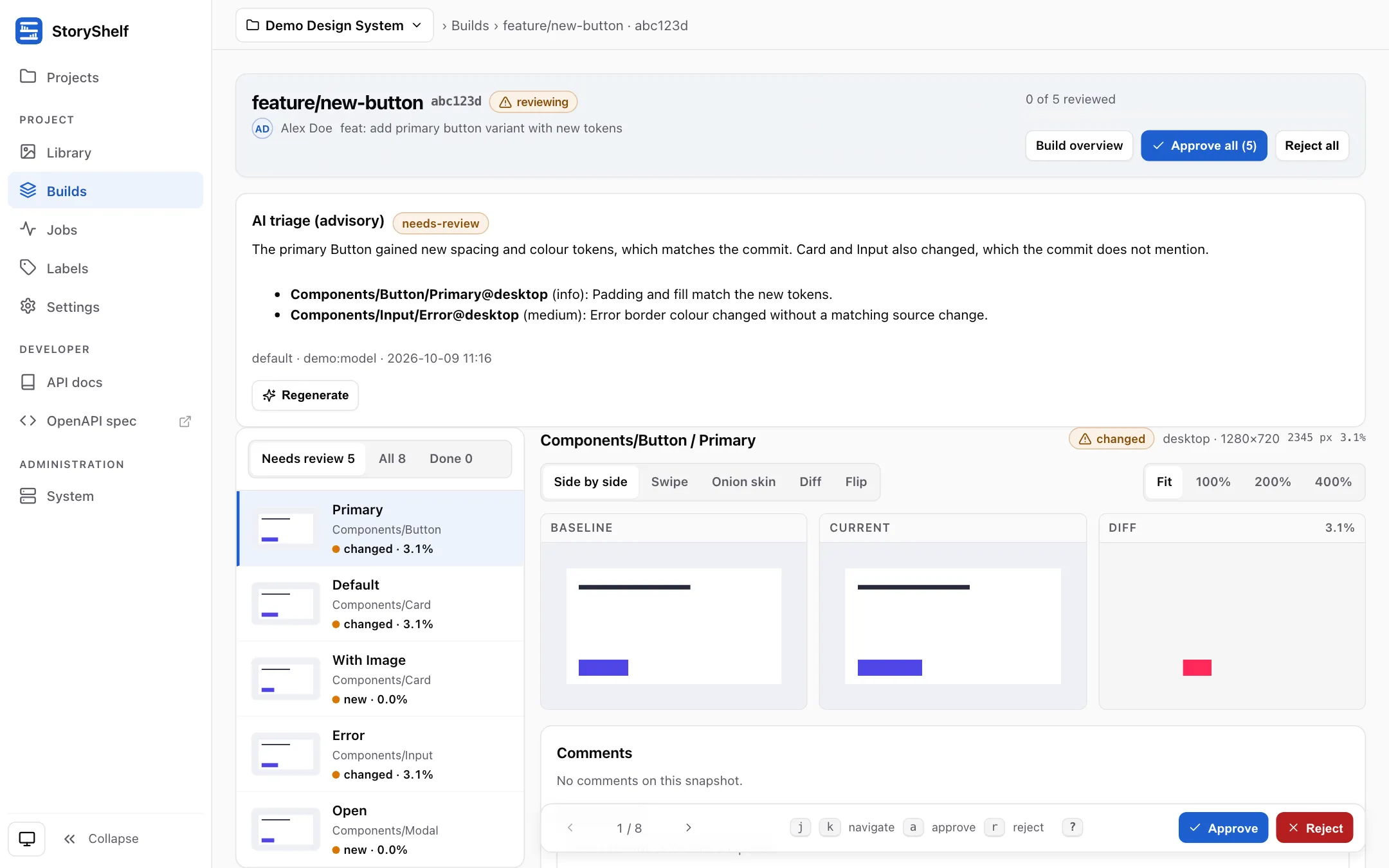Image resolution: width=1389 pixels, height=868 pixels.
Task: Select the Needs review 5 tab
Action: (x=308, y=458)
